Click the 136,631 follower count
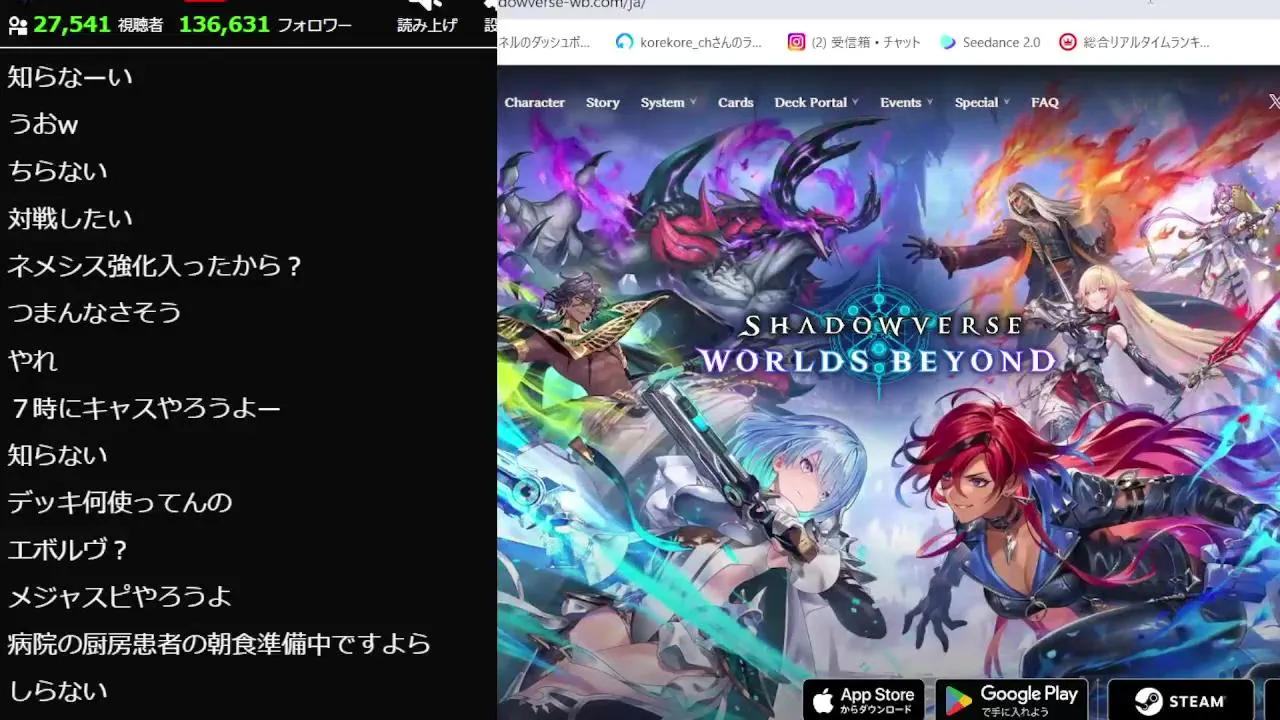 224,24
